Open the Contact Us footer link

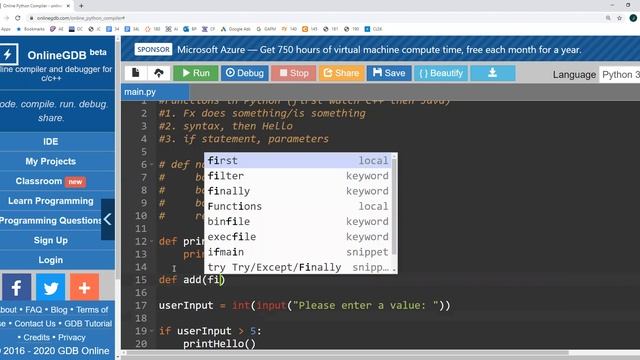(x=35, y=324)
